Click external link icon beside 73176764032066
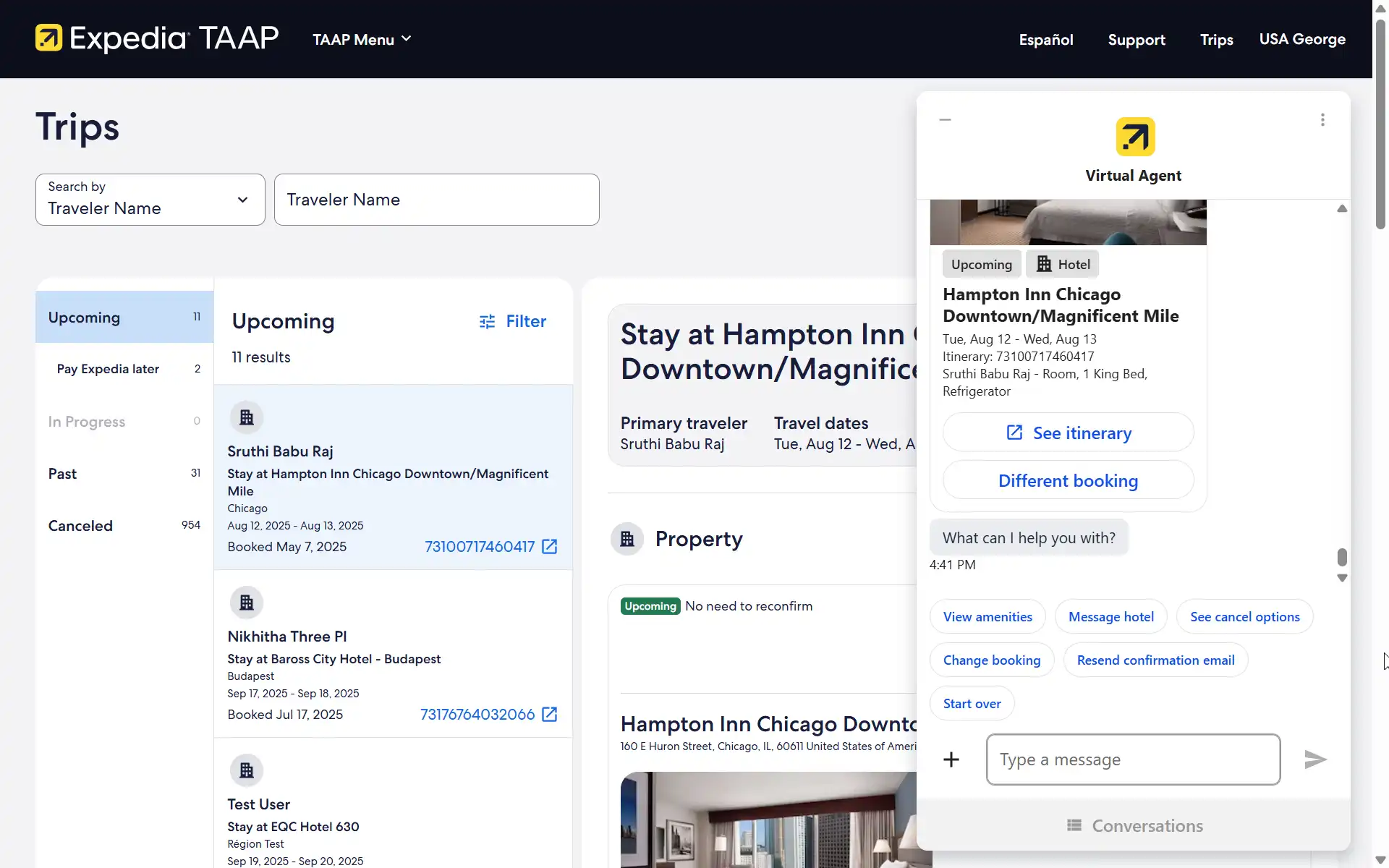 click(x=550, y=714)
